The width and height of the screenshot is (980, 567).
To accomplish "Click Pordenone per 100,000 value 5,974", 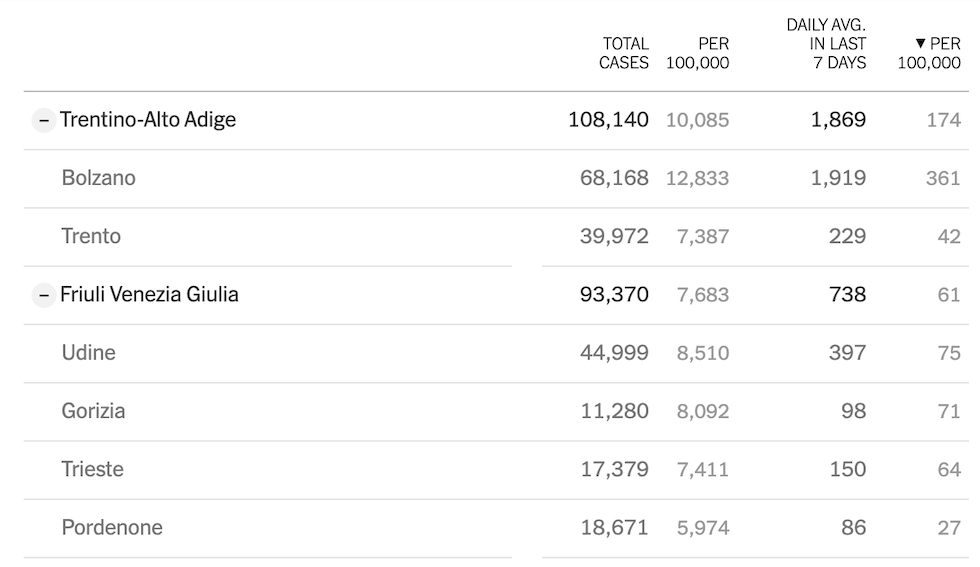I will click(702, 528).
